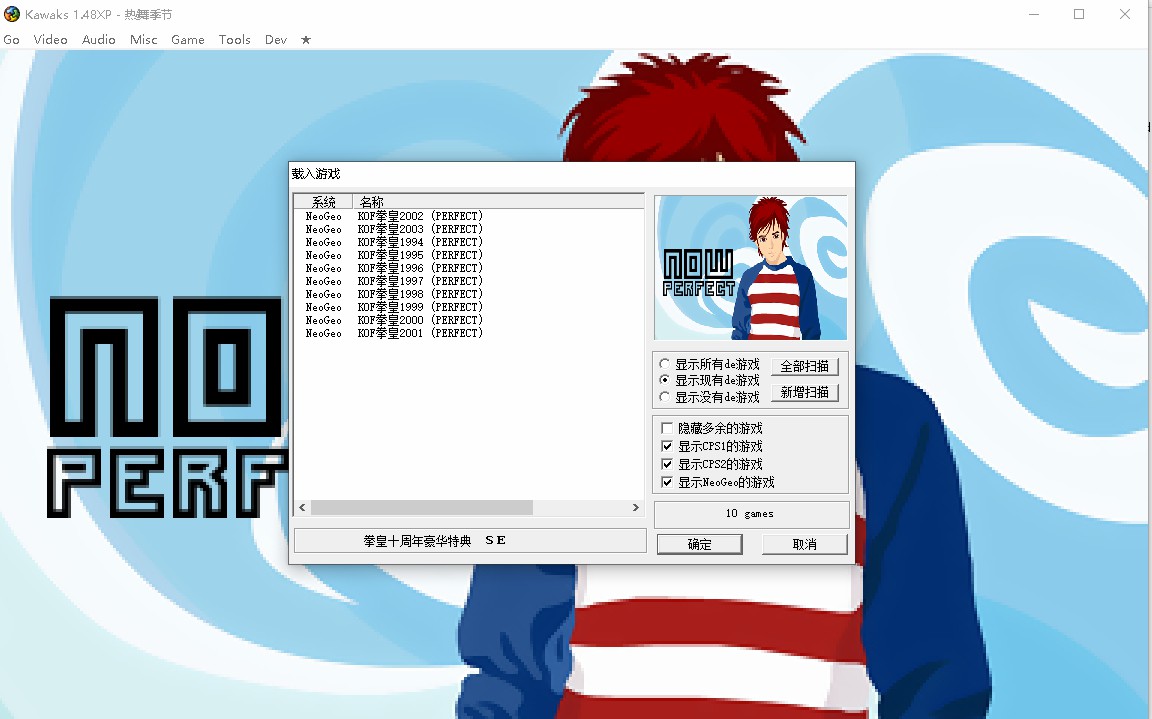Select KOF拳皇2003 (PERFECT) in list
This screenshot has height=719, width=1152.
click(x=420, y=229)
